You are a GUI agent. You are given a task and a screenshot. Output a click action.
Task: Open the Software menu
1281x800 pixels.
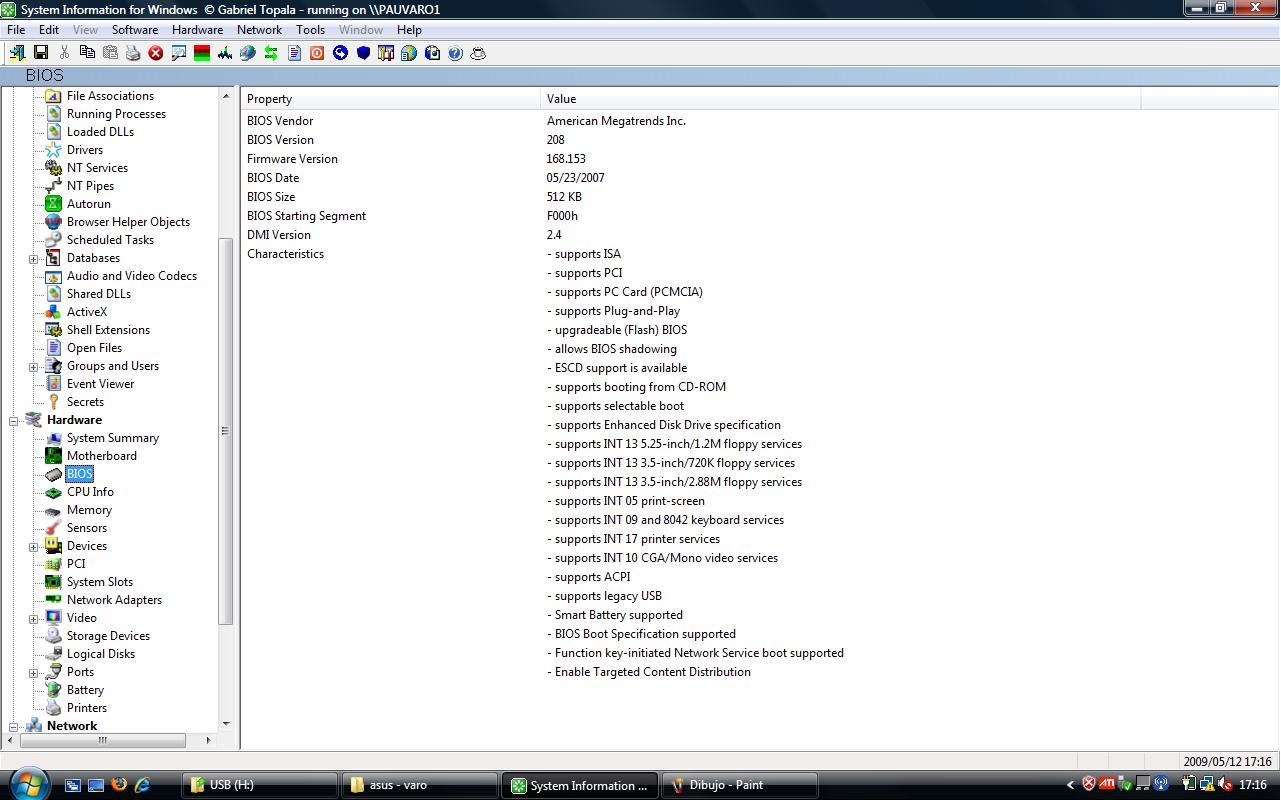(135, 30)
